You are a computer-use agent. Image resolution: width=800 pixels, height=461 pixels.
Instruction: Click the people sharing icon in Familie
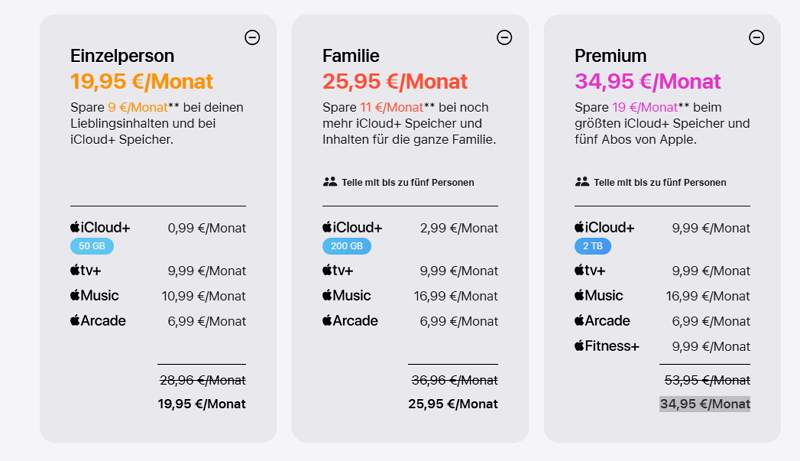pyautogui.click(x=330, y=182)
